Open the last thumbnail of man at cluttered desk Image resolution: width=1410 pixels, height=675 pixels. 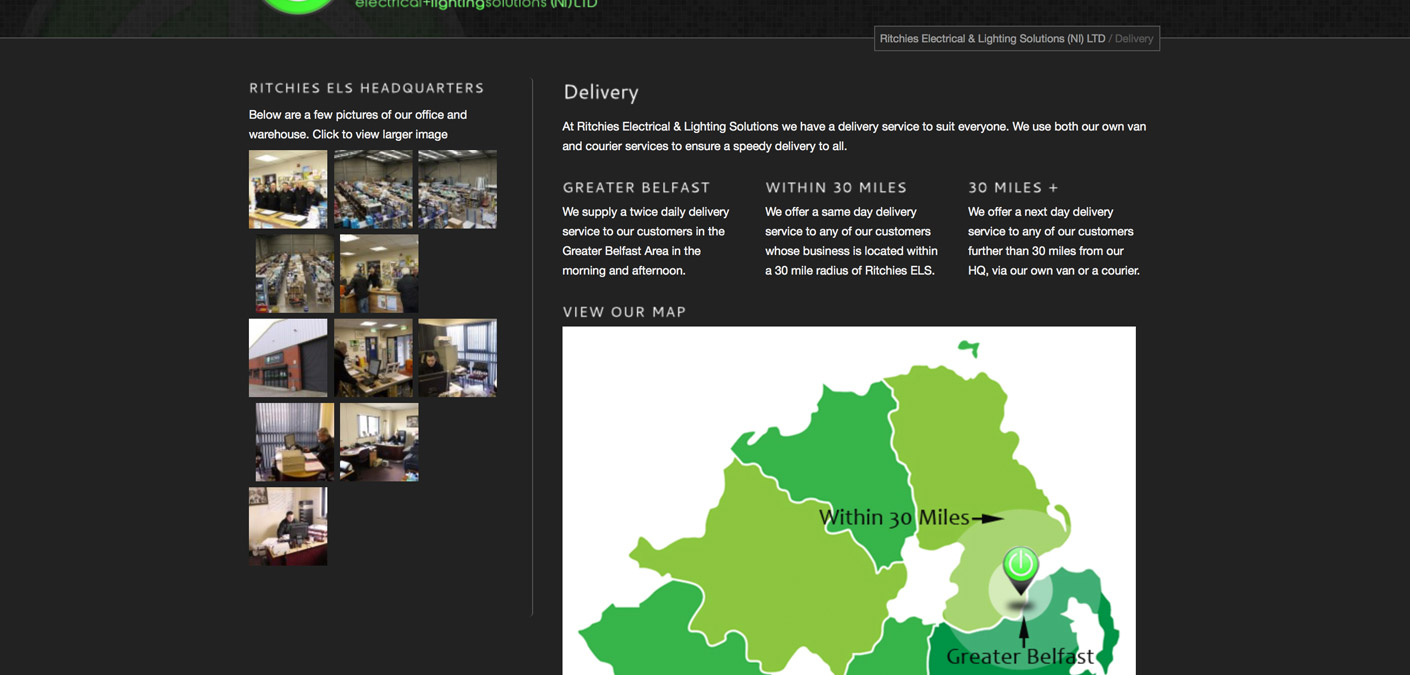pos(288,526)
